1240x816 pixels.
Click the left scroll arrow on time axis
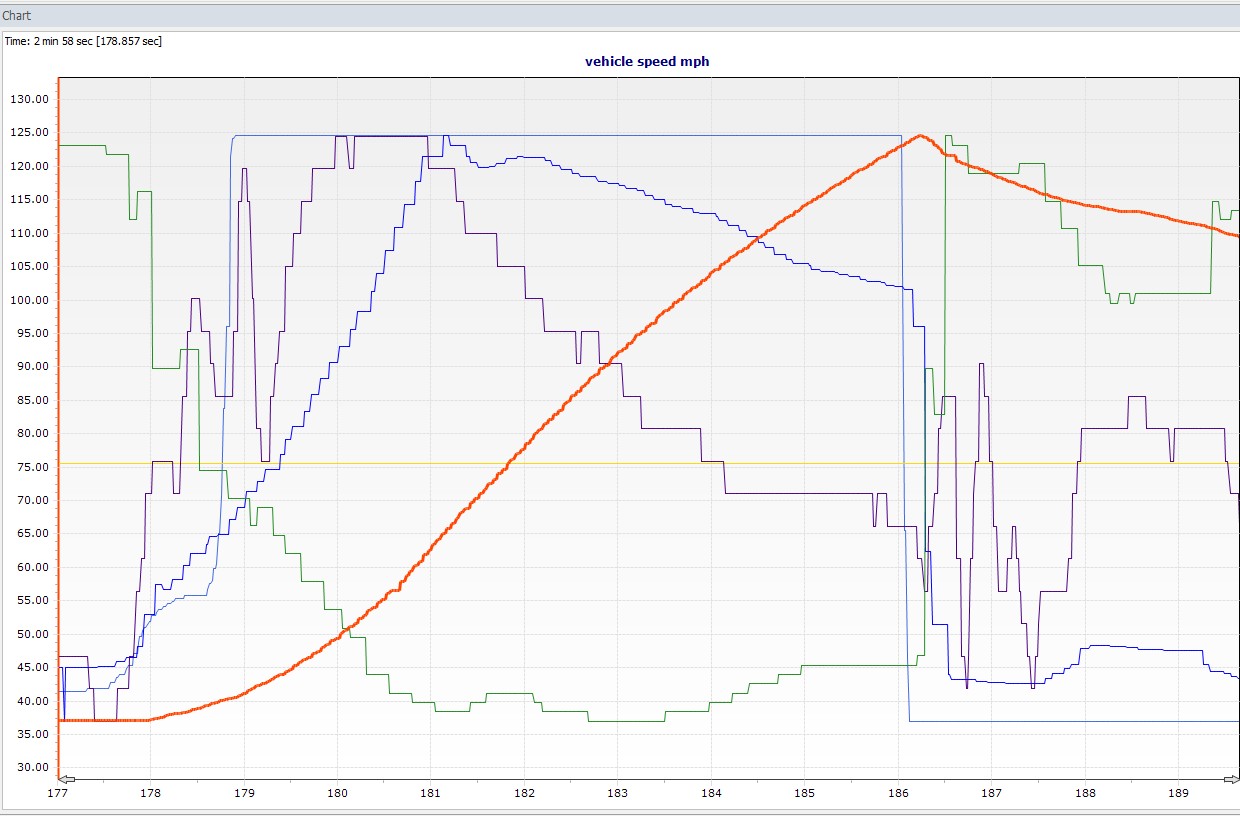point(65,779)
